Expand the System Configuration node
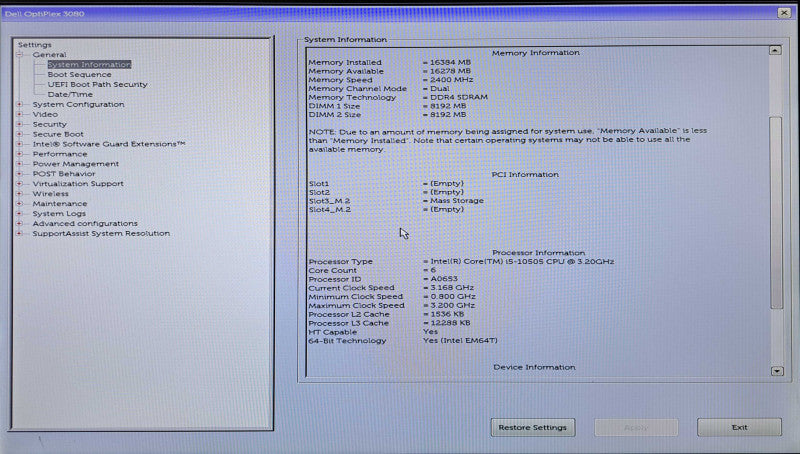 coord(19,104)
